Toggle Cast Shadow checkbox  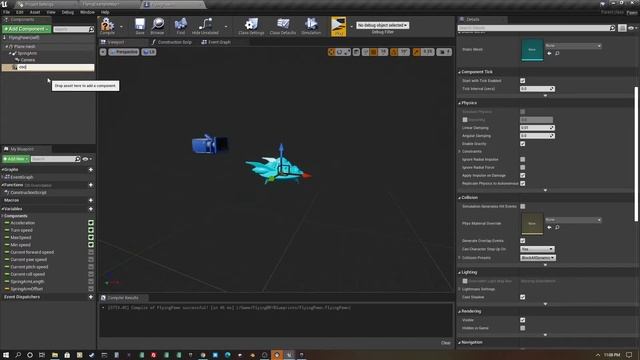tap(522, 297)
